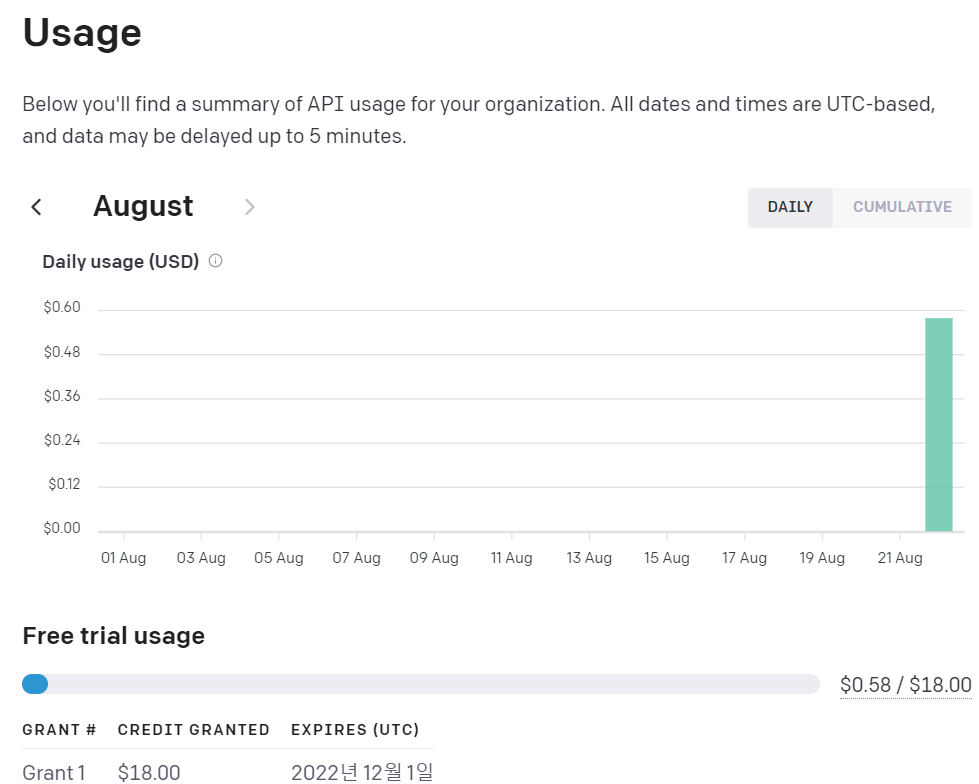Viewport: 979px width, 784px height.
Task: Click the 2022년 12월 1일 expiry date
Action: [x=362, y=772]
